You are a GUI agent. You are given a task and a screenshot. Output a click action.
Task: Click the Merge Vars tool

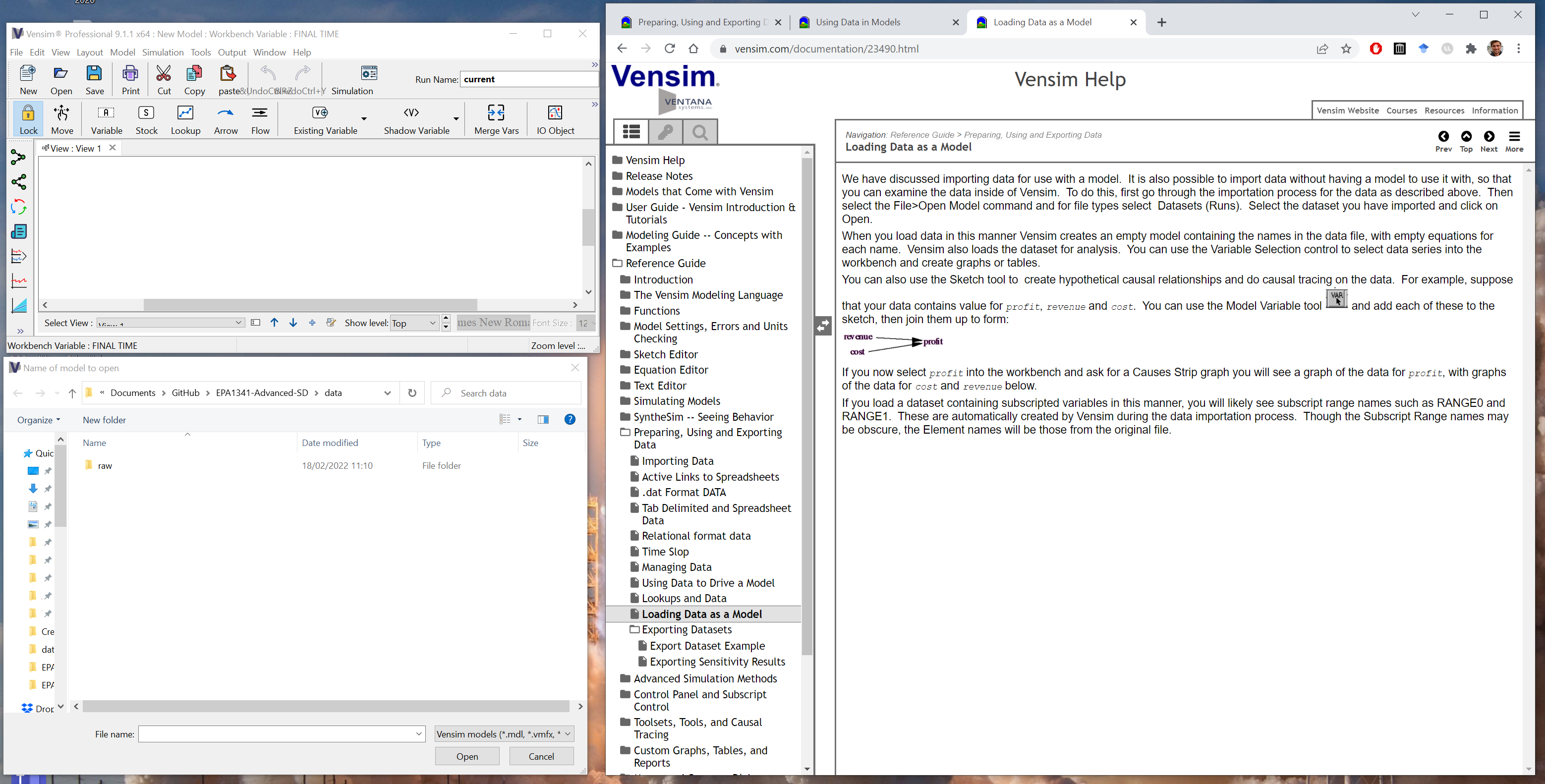click(x=496, y=119)
